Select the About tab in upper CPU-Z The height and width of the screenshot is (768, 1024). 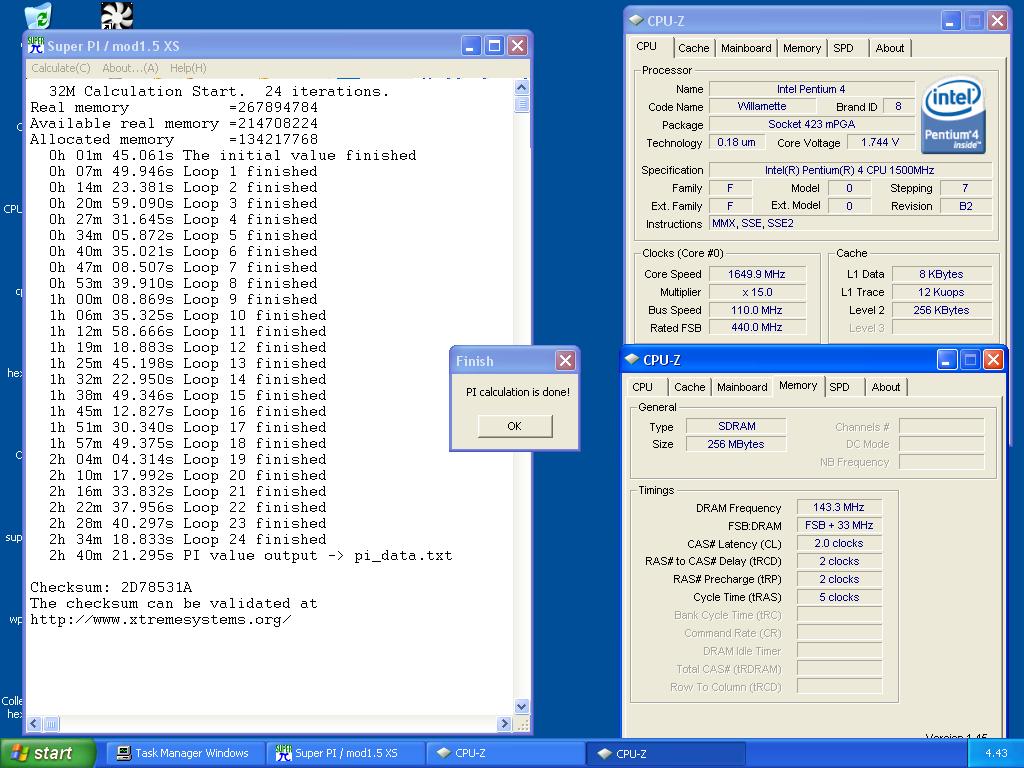(889, 48)
